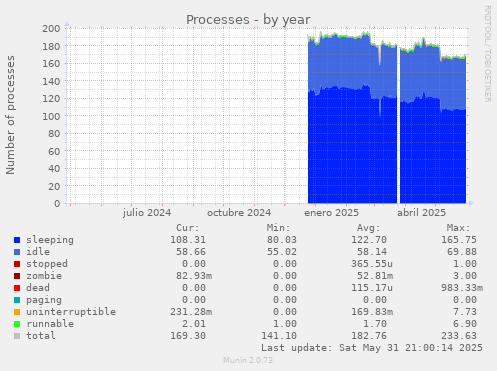Click the 160 y-axis tick label

[x=51, y=64]
